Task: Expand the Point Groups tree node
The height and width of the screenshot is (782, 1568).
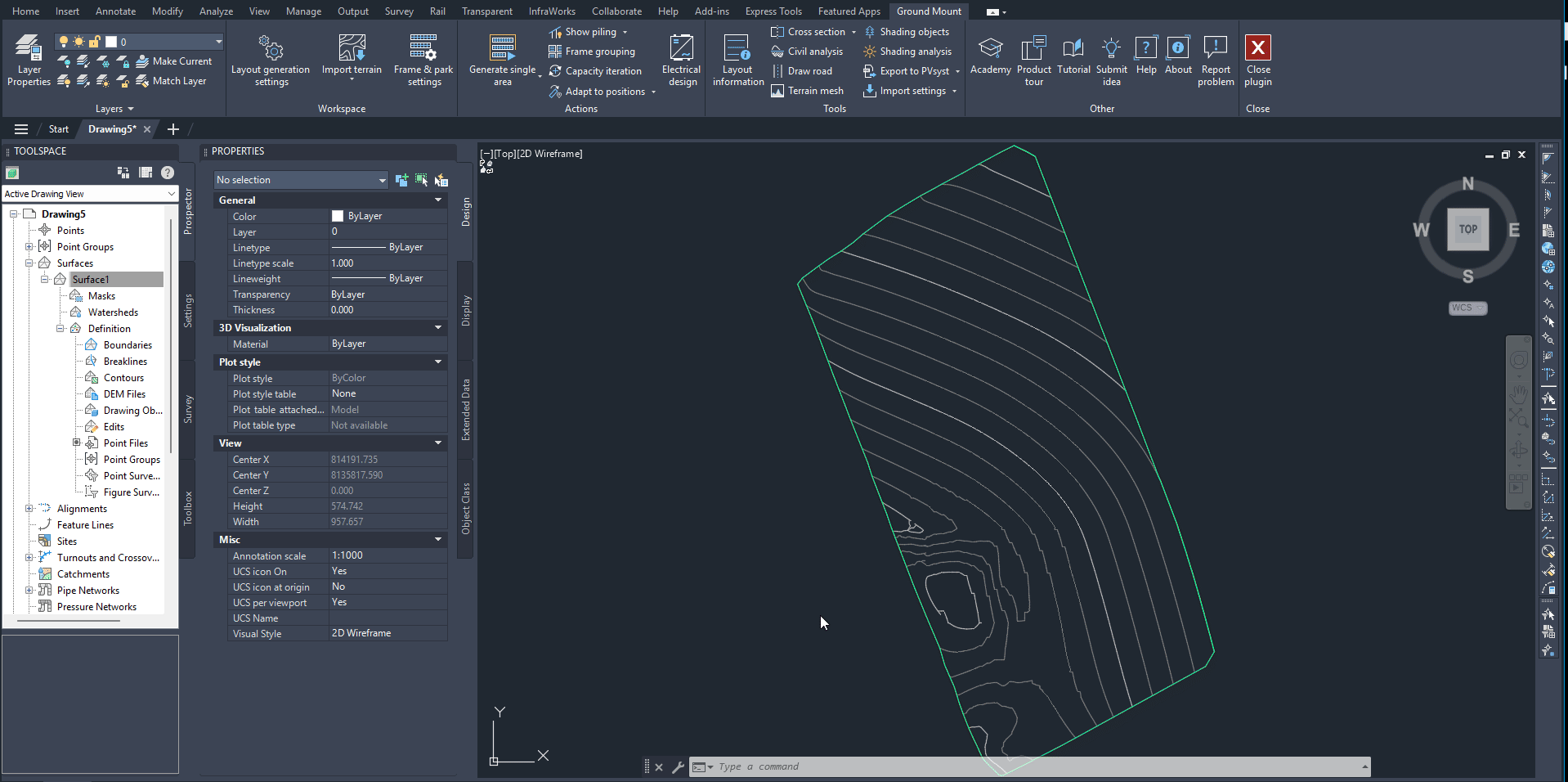Action: pyautogui.click(x=29, y=247)
